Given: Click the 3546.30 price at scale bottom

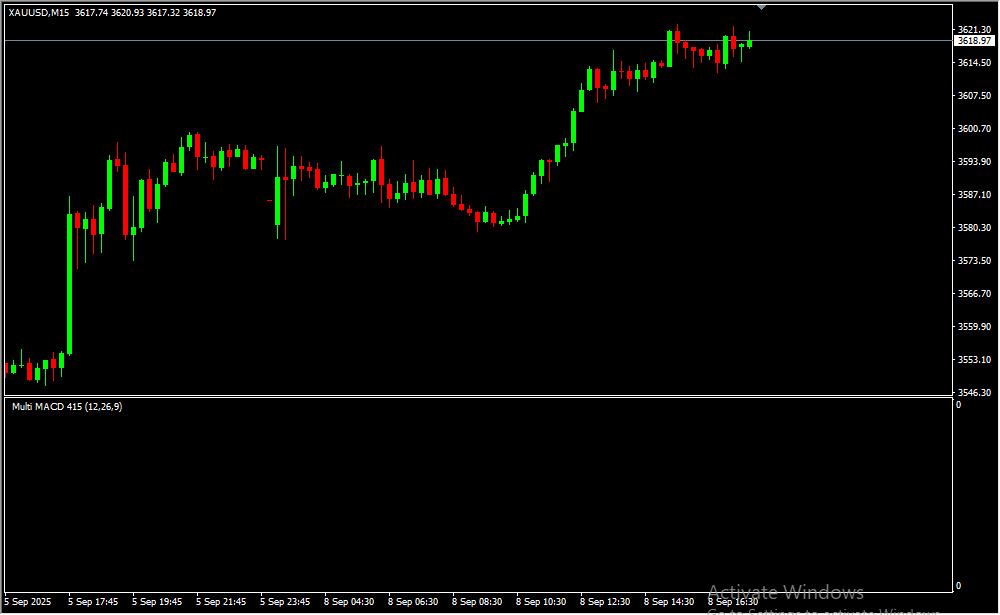Looking at the screenshot, I should coord(973,393).
